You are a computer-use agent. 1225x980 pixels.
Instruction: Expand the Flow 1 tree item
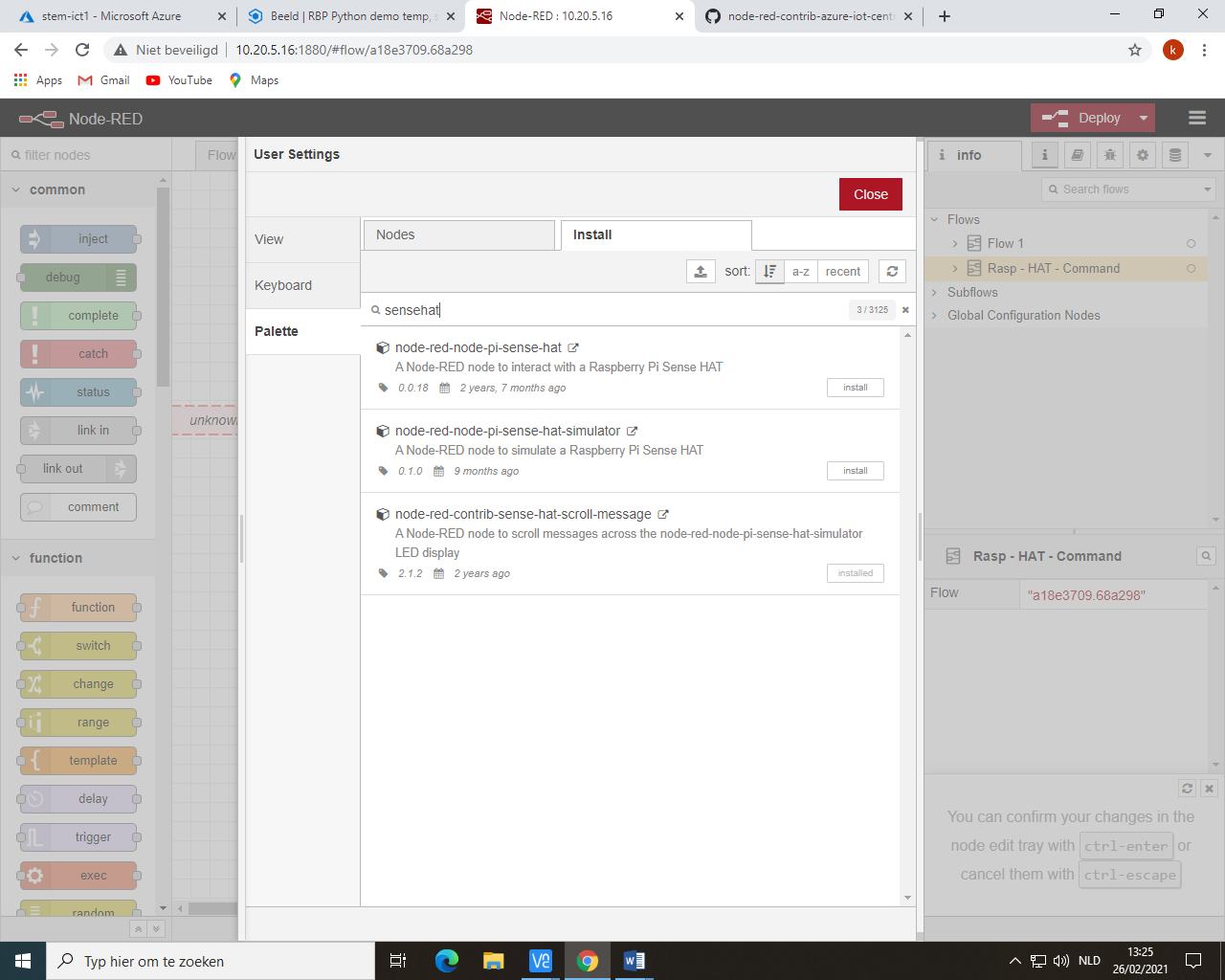point(954,244)
